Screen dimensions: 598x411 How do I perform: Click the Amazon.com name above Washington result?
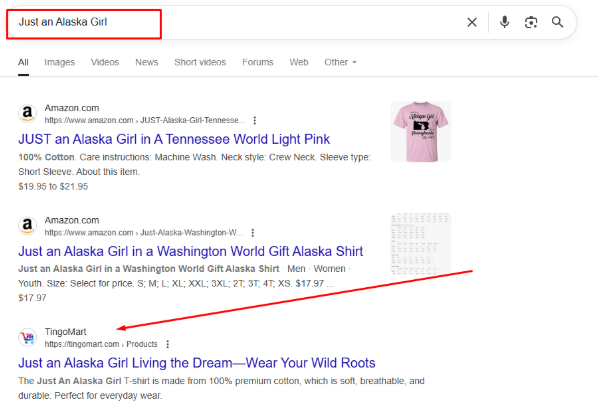tap(72, 220)
